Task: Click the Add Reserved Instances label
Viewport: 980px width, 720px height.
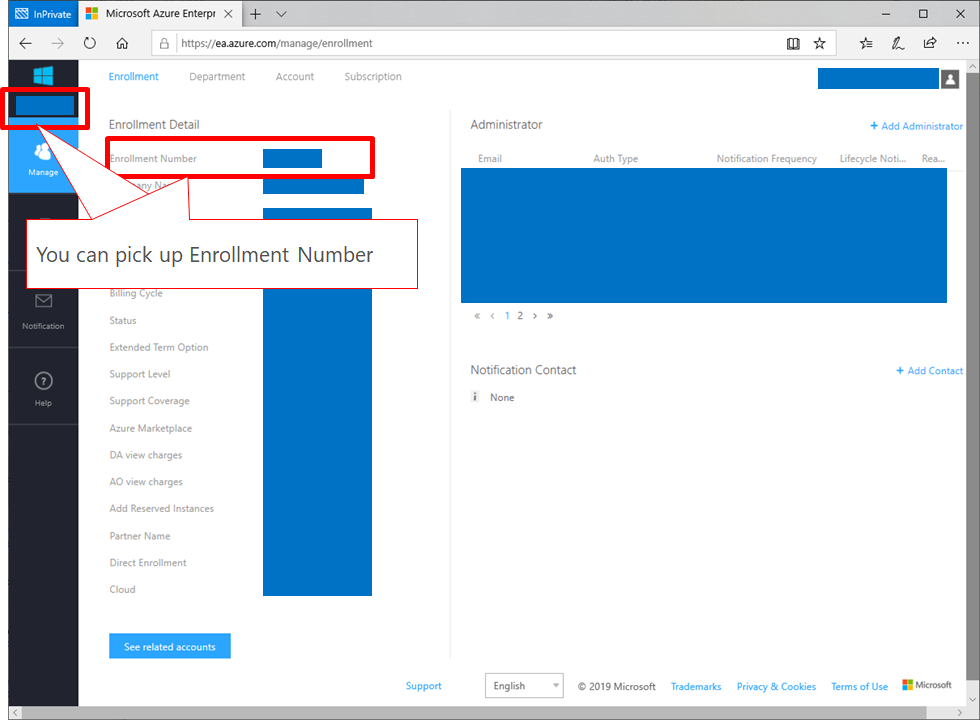Action: click(x=161, y=509)
